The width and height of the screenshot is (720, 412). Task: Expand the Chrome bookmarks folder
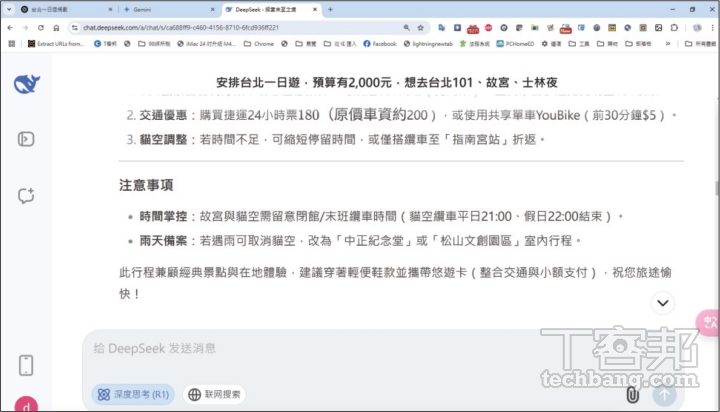[259, 44]
